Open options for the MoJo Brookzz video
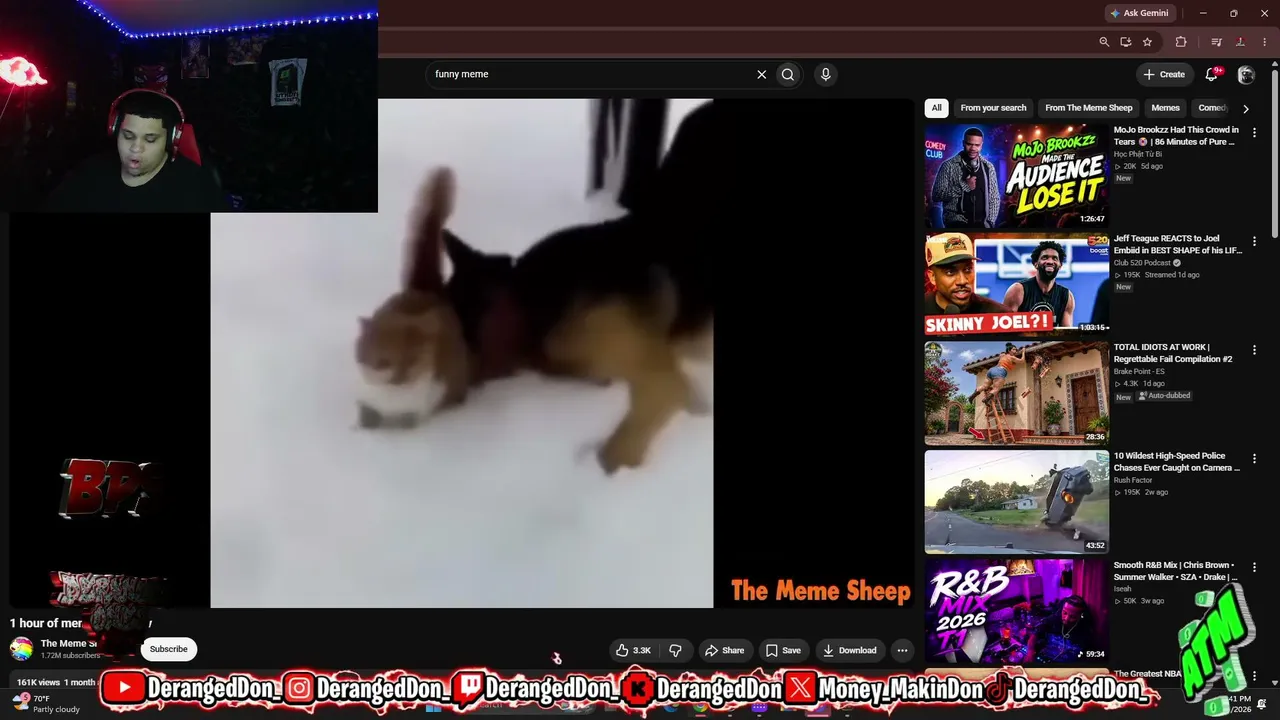 tap(1254, 133)
